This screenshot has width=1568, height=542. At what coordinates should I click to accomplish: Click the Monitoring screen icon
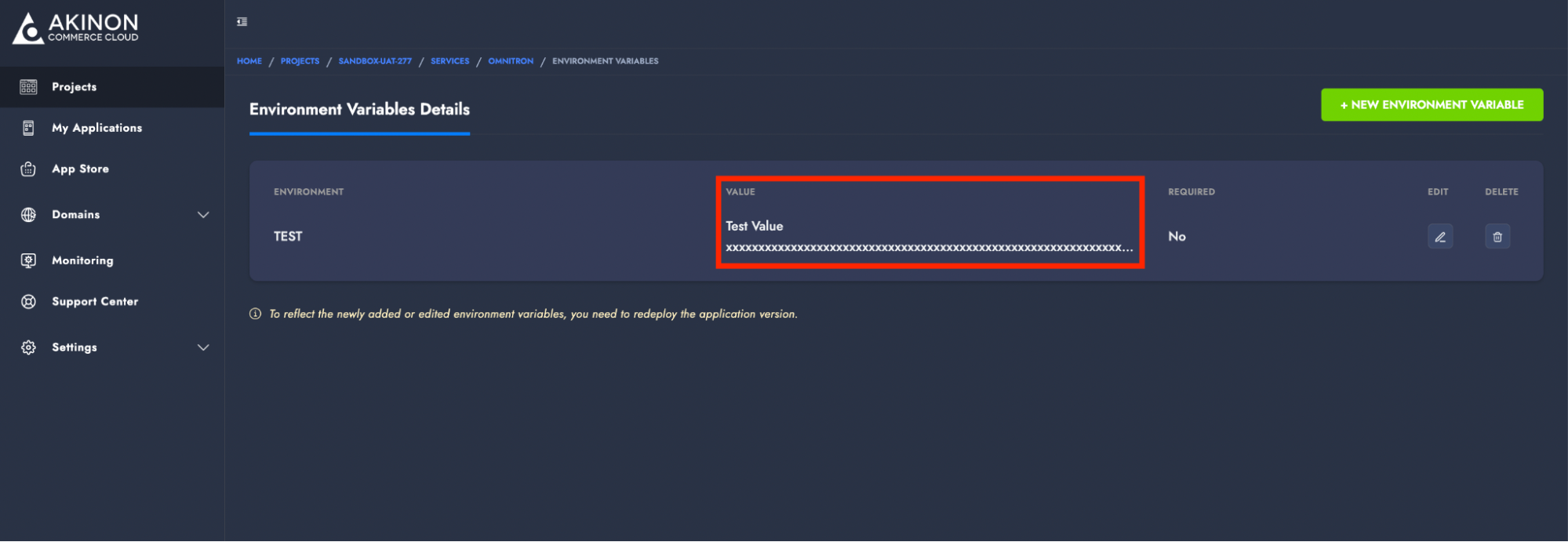click(x=28, y=260)
